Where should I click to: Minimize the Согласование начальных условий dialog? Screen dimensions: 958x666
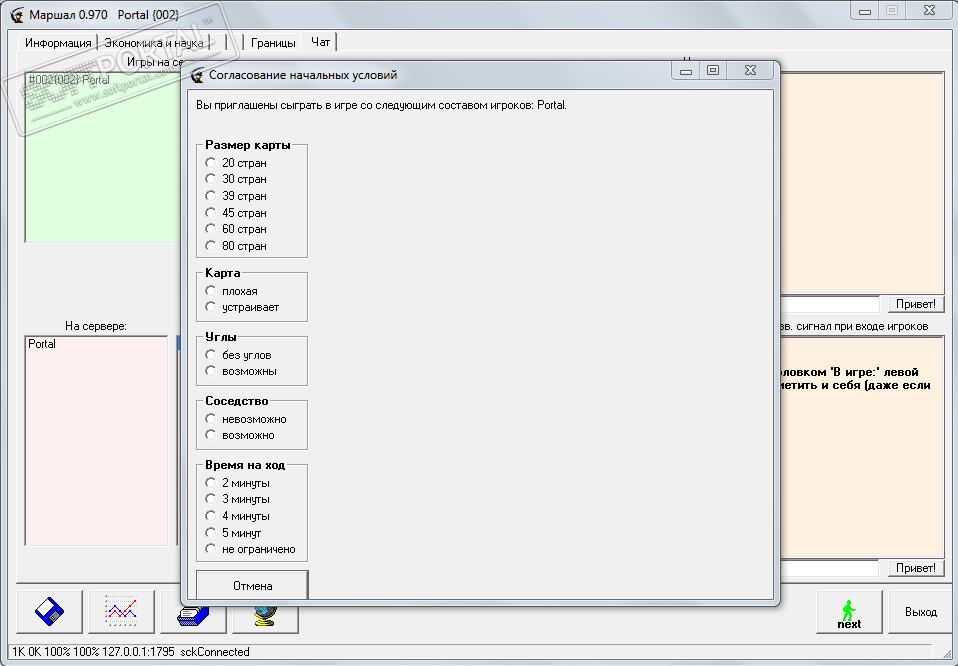coord(686,70)
